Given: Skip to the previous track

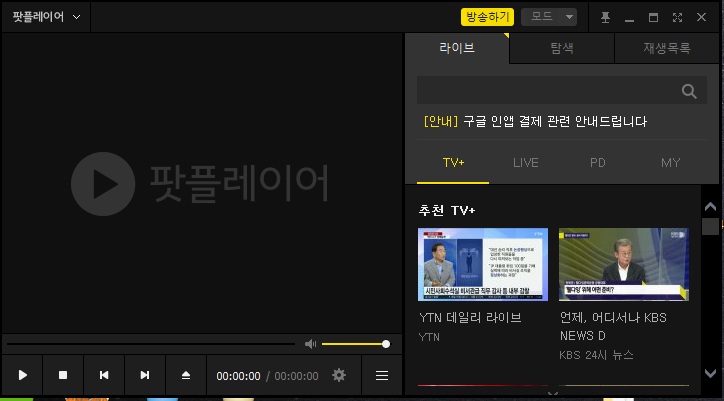Looking at the screenshot, I should pyautogui.click(x=104, y=375).
